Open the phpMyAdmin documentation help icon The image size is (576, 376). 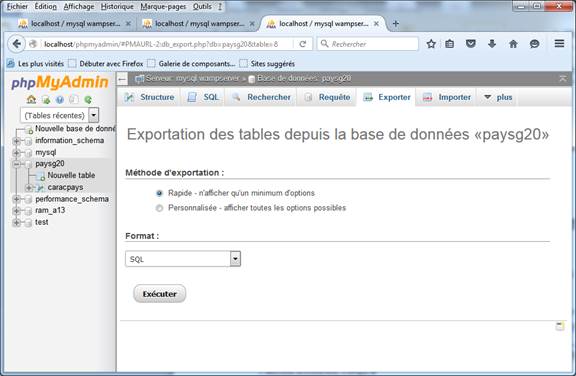coord(60,100)
